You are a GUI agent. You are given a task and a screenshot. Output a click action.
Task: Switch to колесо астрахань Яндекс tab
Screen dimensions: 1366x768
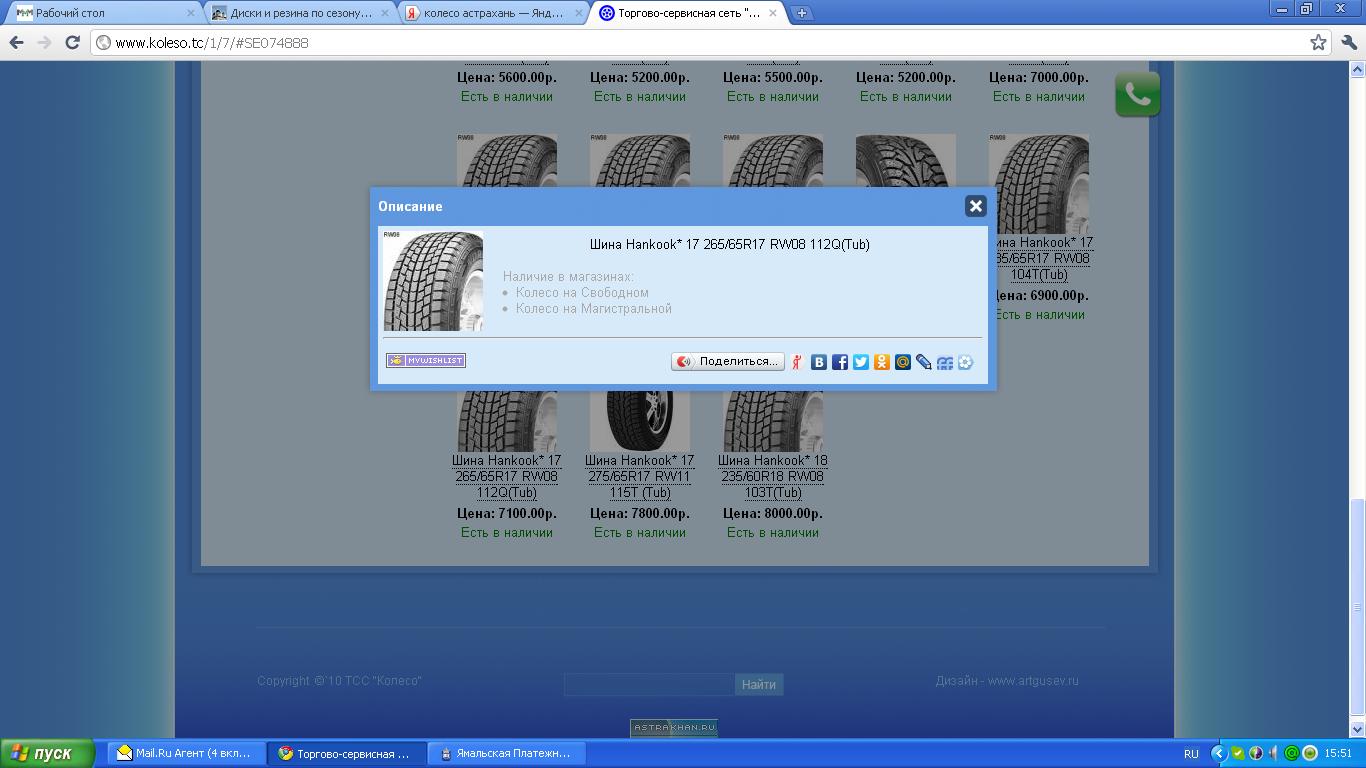[x=493, y=13]
